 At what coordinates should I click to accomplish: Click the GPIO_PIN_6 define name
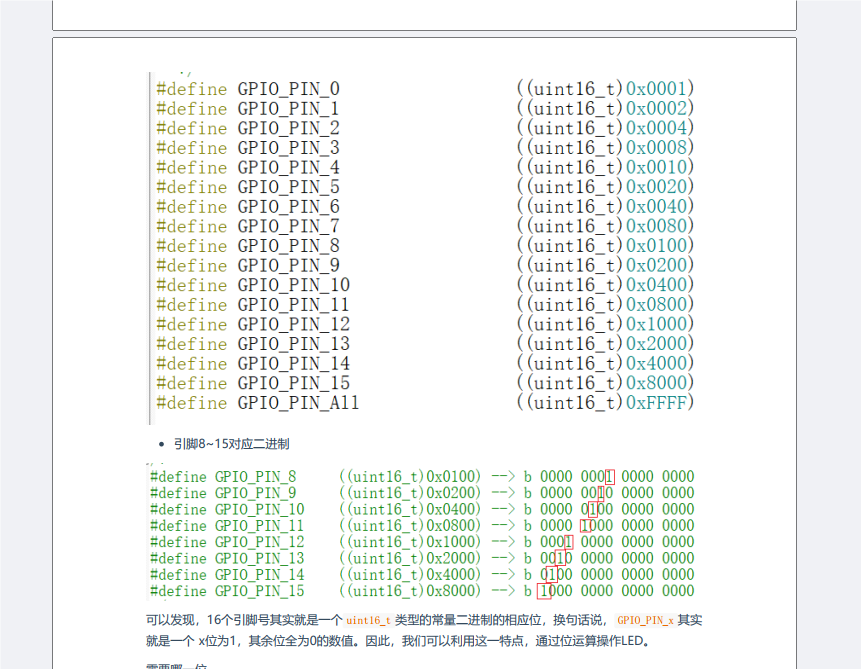(288, 207)
